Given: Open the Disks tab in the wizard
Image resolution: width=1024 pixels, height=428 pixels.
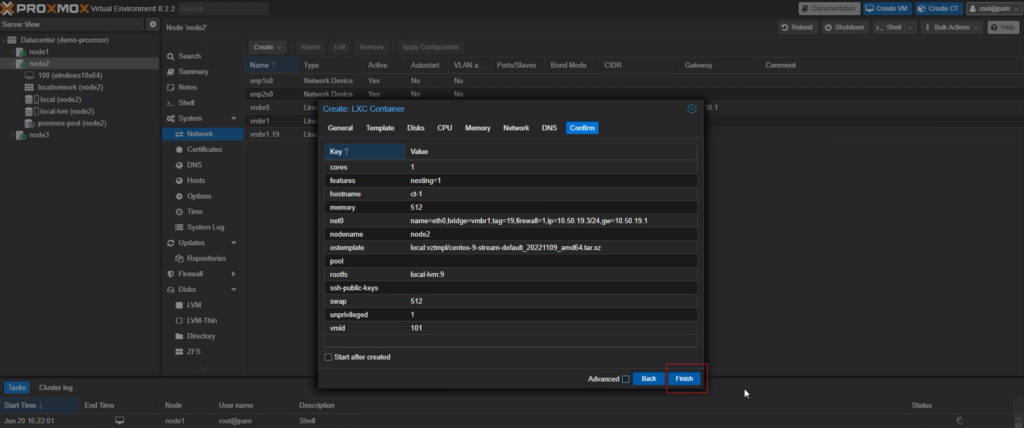Looking at the screenshot, I should point(416,128).
